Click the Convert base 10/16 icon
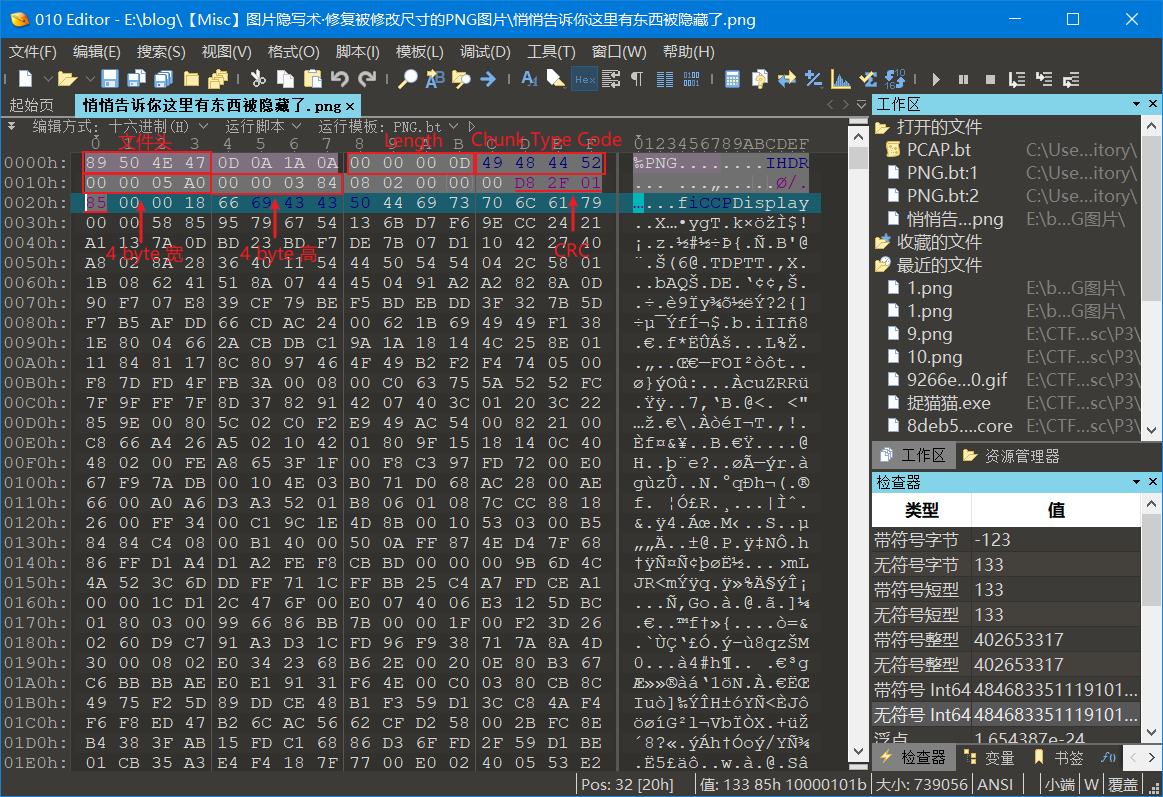The width and height of the screenshot is (1163, 797). click(x=895, y=79)
